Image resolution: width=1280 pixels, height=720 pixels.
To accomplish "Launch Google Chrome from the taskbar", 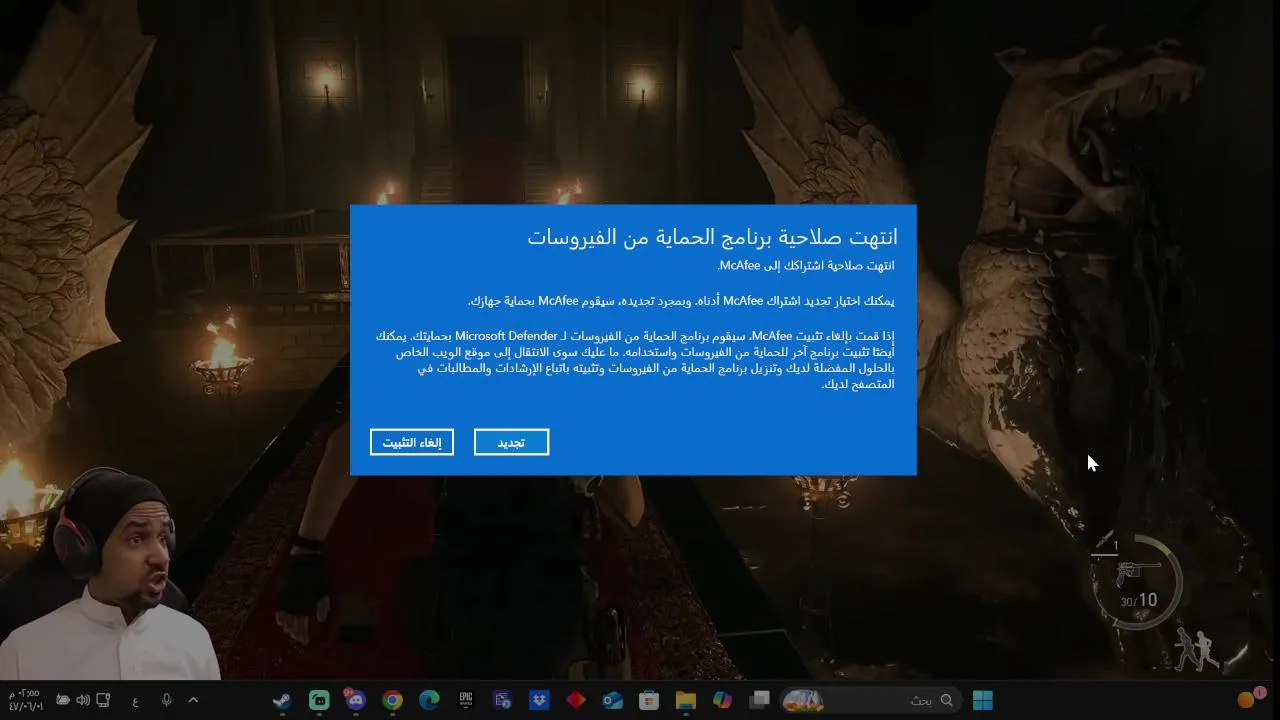I will (x=392, y=700).
